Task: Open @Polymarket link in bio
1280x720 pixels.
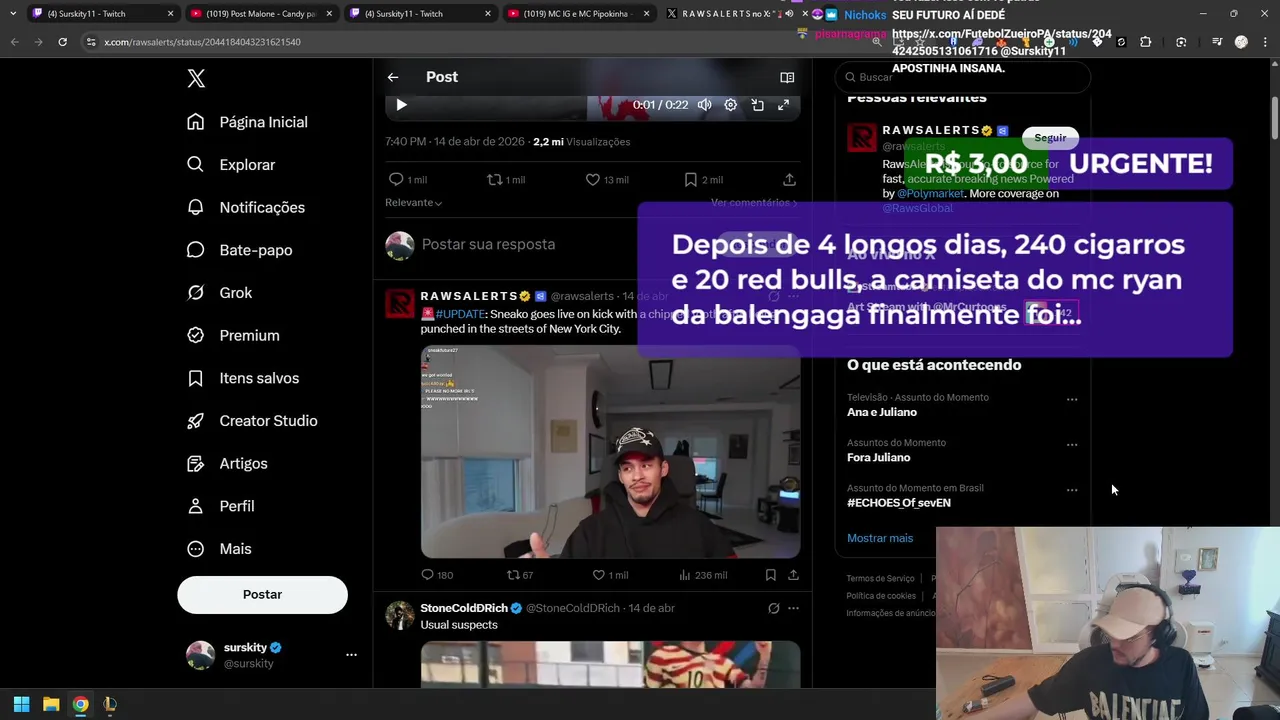Action: (930, 193)
